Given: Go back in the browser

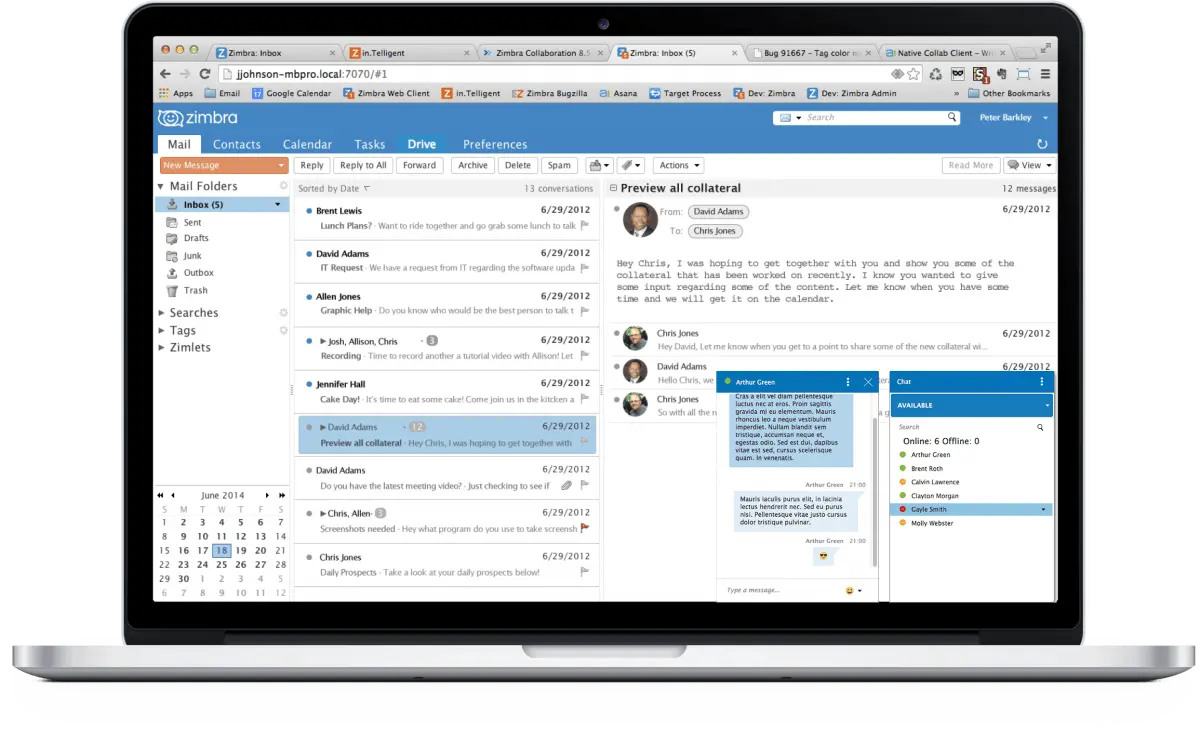Looking at the screenshot, I should coord(166,74).
